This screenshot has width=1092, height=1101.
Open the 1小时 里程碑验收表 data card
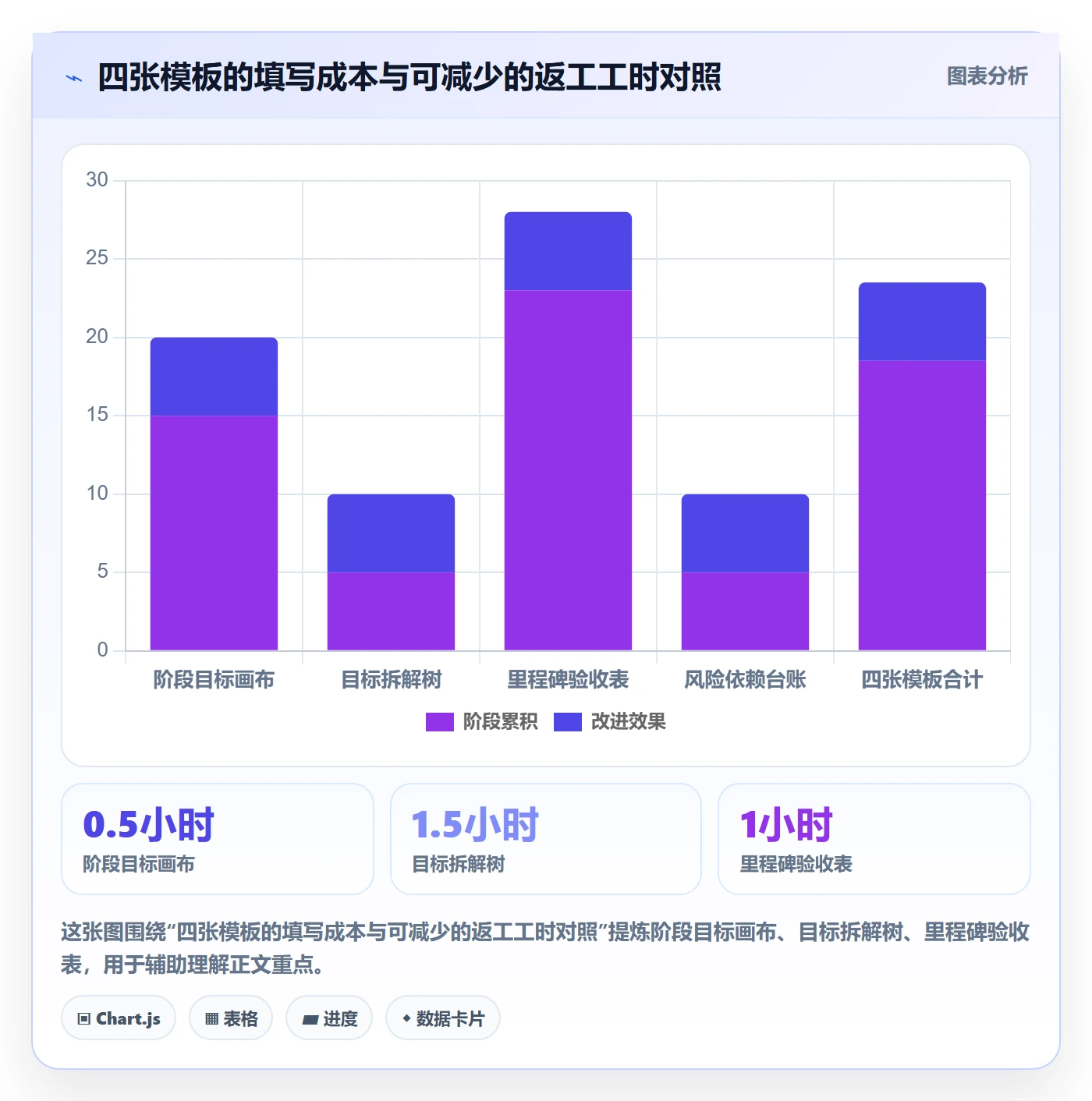click(874, 839)
